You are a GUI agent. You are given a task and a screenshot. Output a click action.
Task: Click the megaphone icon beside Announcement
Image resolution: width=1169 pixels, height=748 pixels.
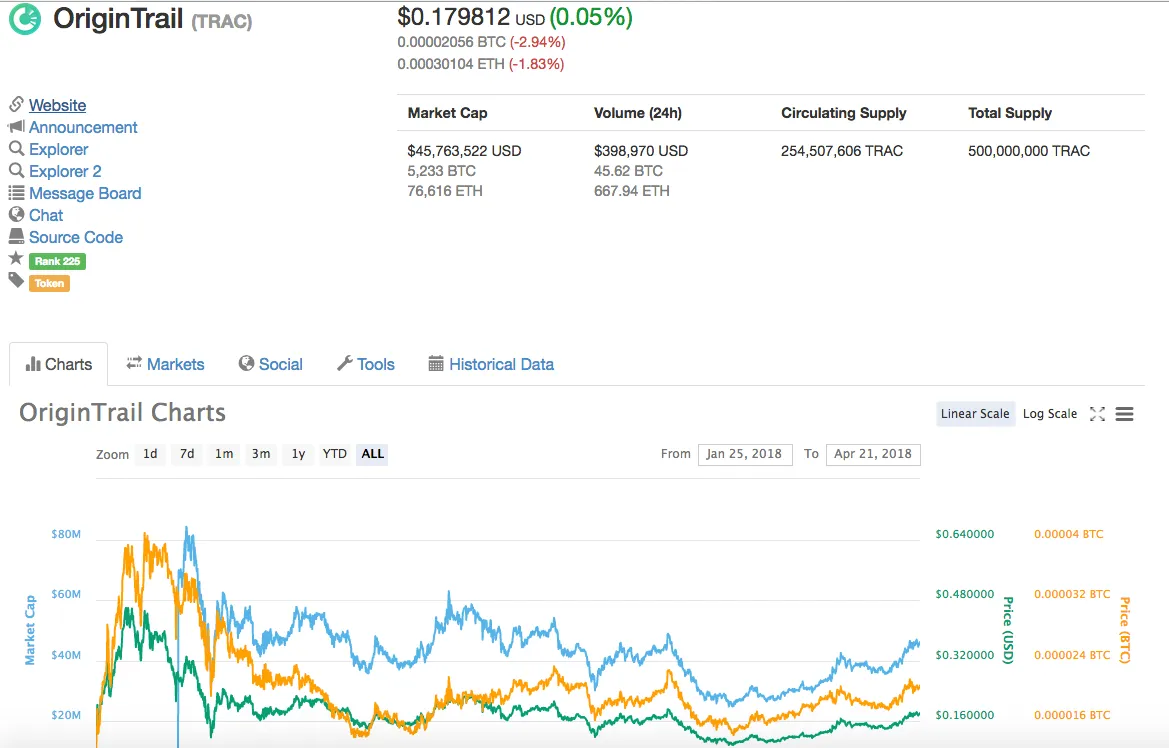[x=16, y=126]
